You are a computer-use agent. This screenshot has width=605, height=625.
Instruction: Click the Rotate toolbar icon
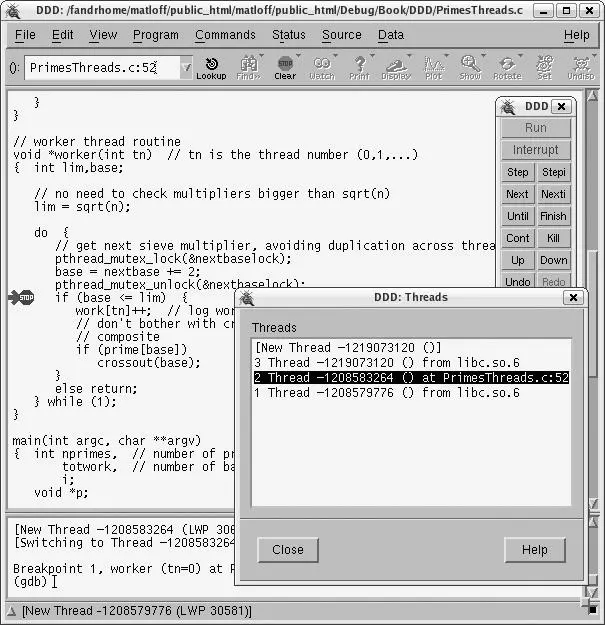coord(507,67)
